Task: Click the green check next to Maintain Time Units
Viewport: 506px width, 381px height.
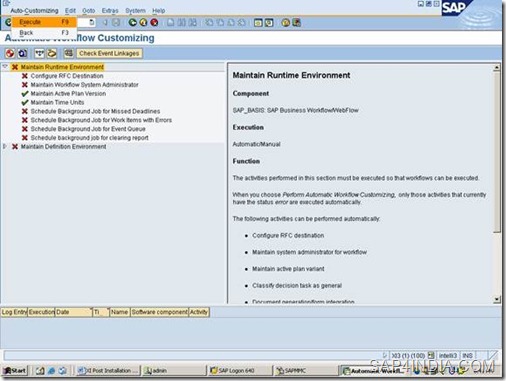Action: (25, 102)
